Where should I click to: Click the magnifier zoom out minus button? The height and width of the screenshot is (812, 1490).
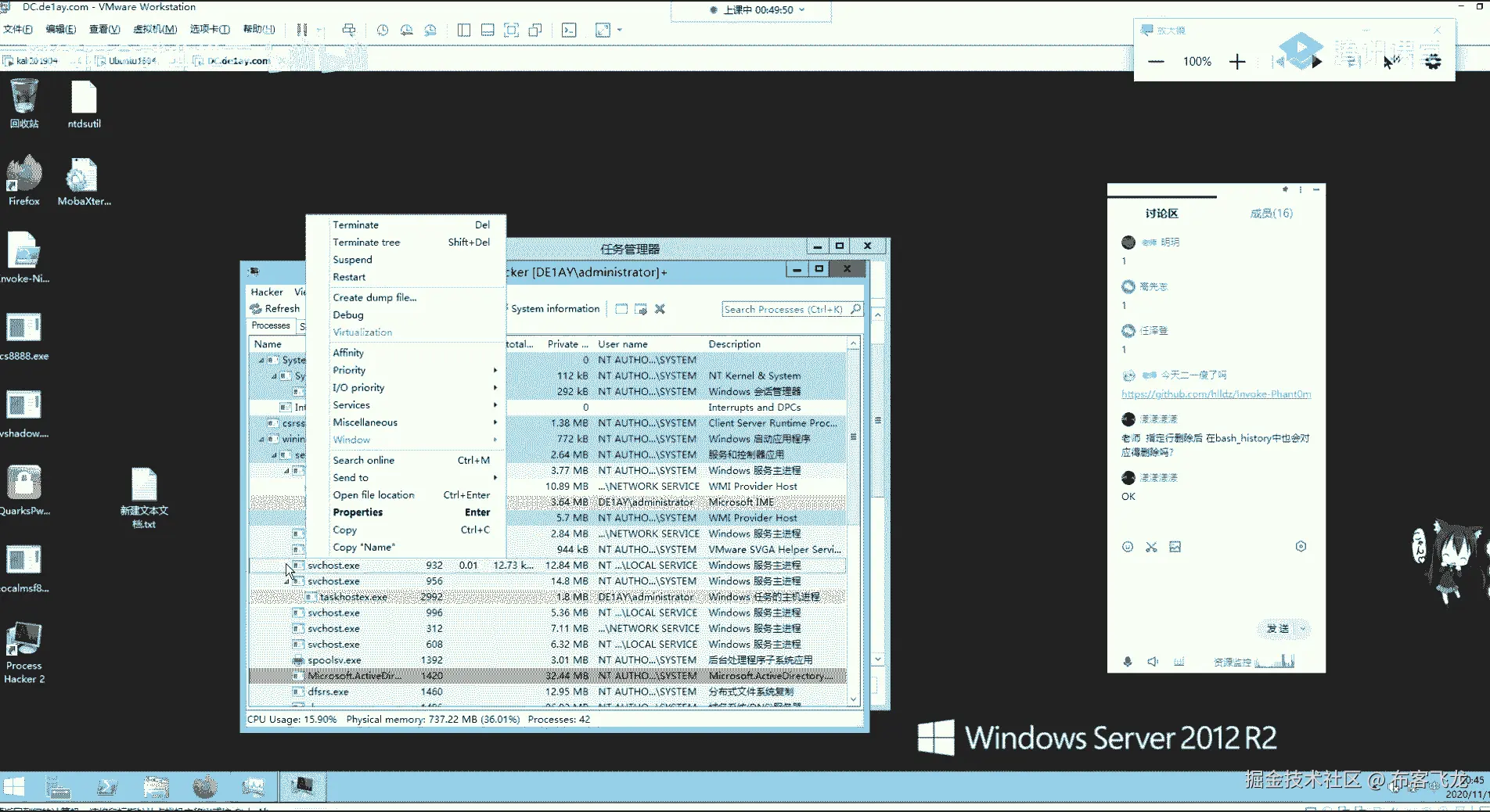(1156, 62)
